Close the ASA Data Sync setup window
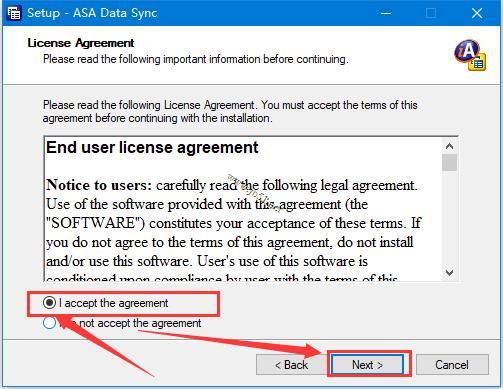The image size is (503, 389). [477, 13]
